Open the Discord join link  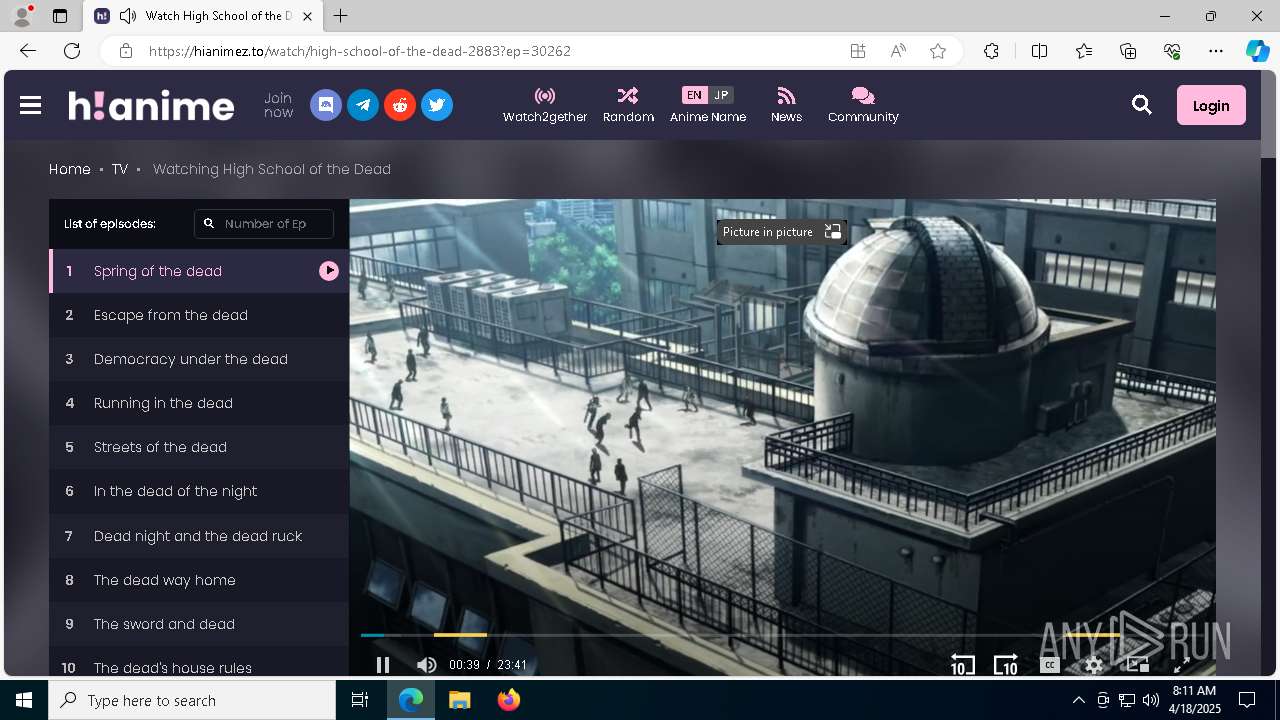(326, 105)
